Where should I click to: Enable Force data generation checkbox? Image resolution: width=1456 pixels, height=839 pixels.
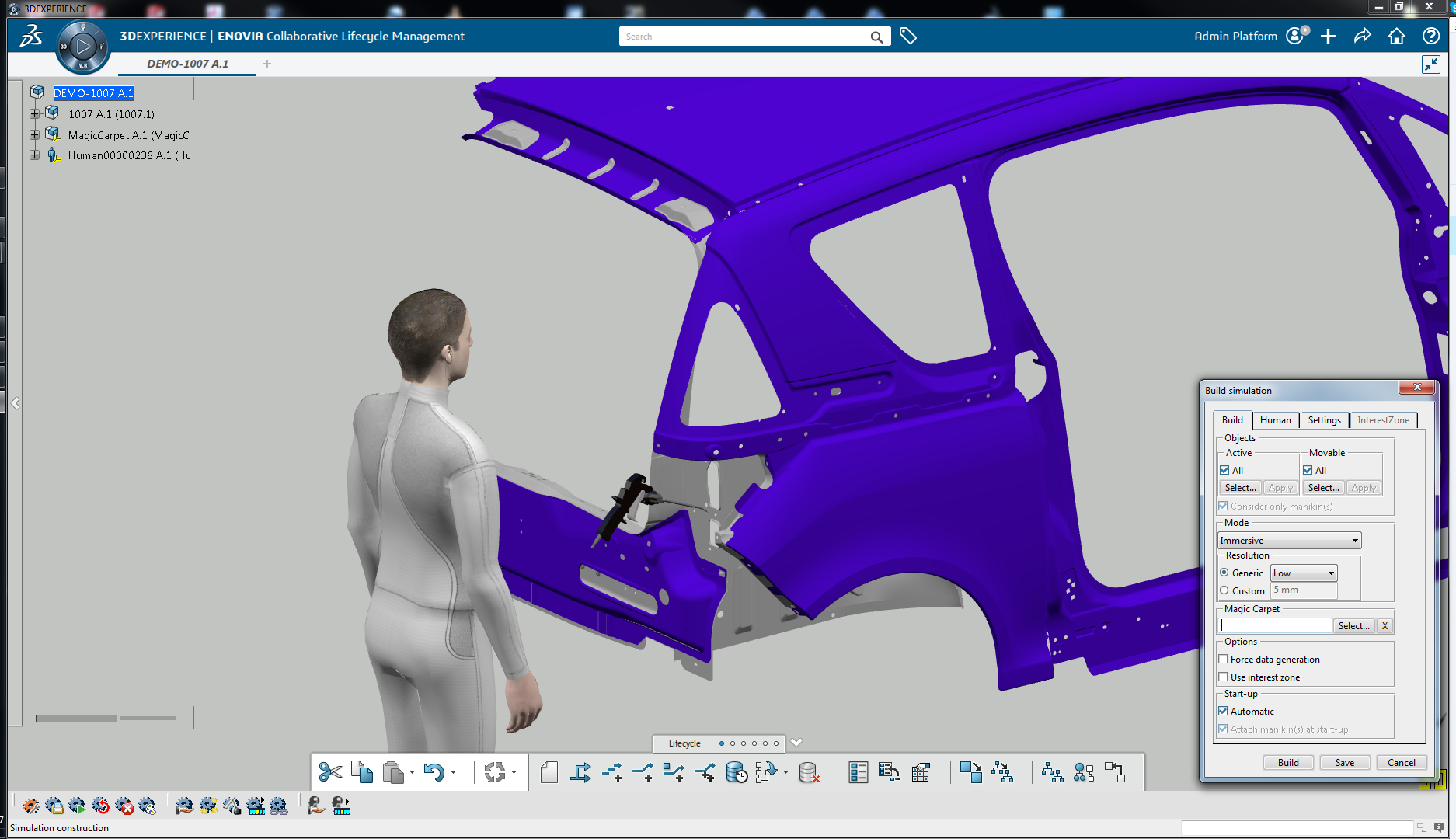tap(1224, 660)
